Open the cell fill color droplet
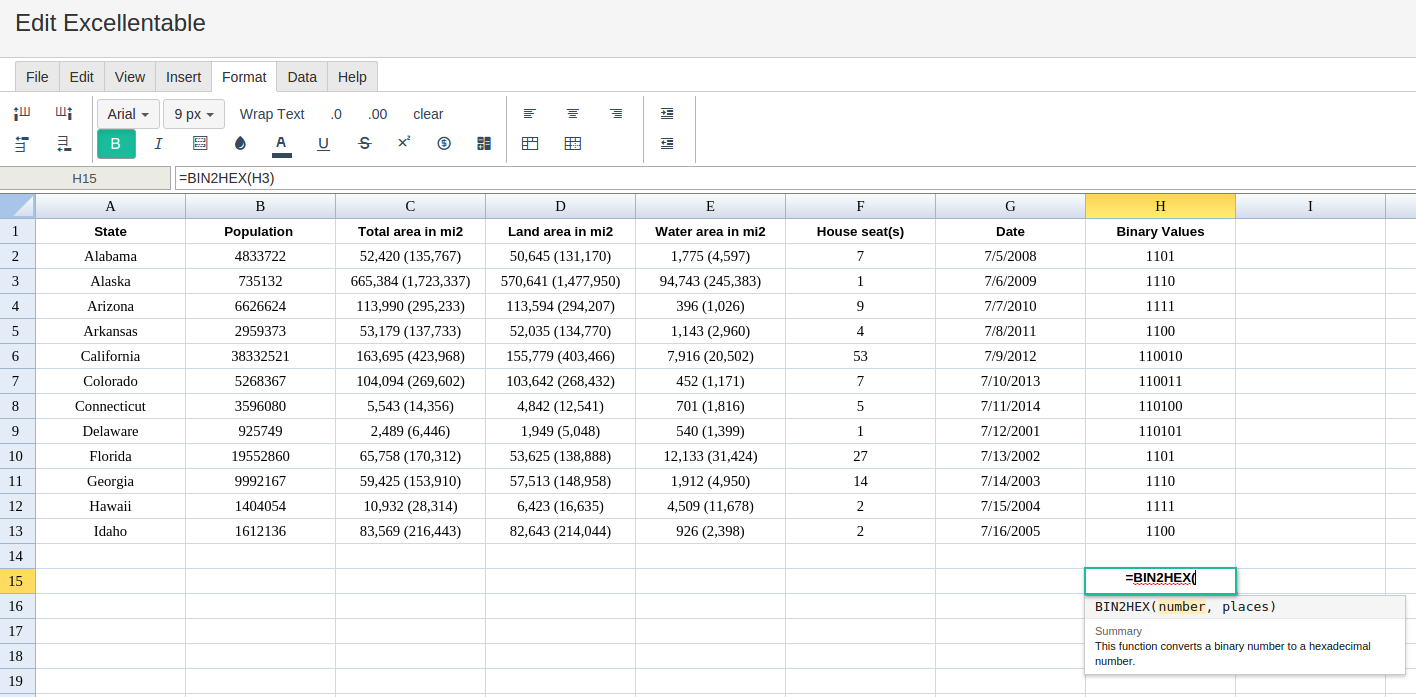Viewport: 1416px width, 697px height. click(240, 144)
